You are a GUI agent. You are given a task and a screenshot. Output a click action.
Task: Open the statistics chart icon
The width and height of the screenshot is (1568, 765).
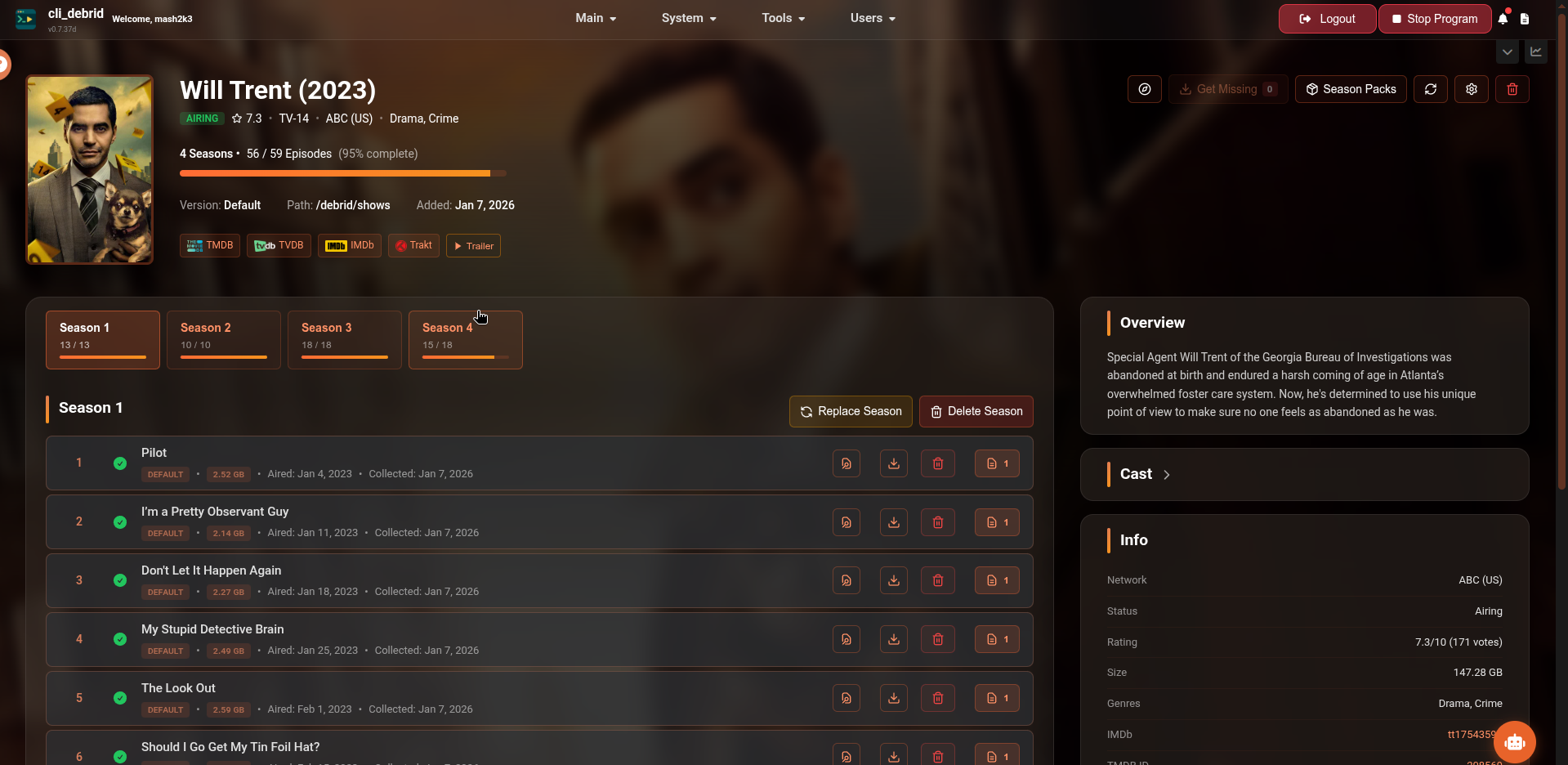tap(1536, 51)
